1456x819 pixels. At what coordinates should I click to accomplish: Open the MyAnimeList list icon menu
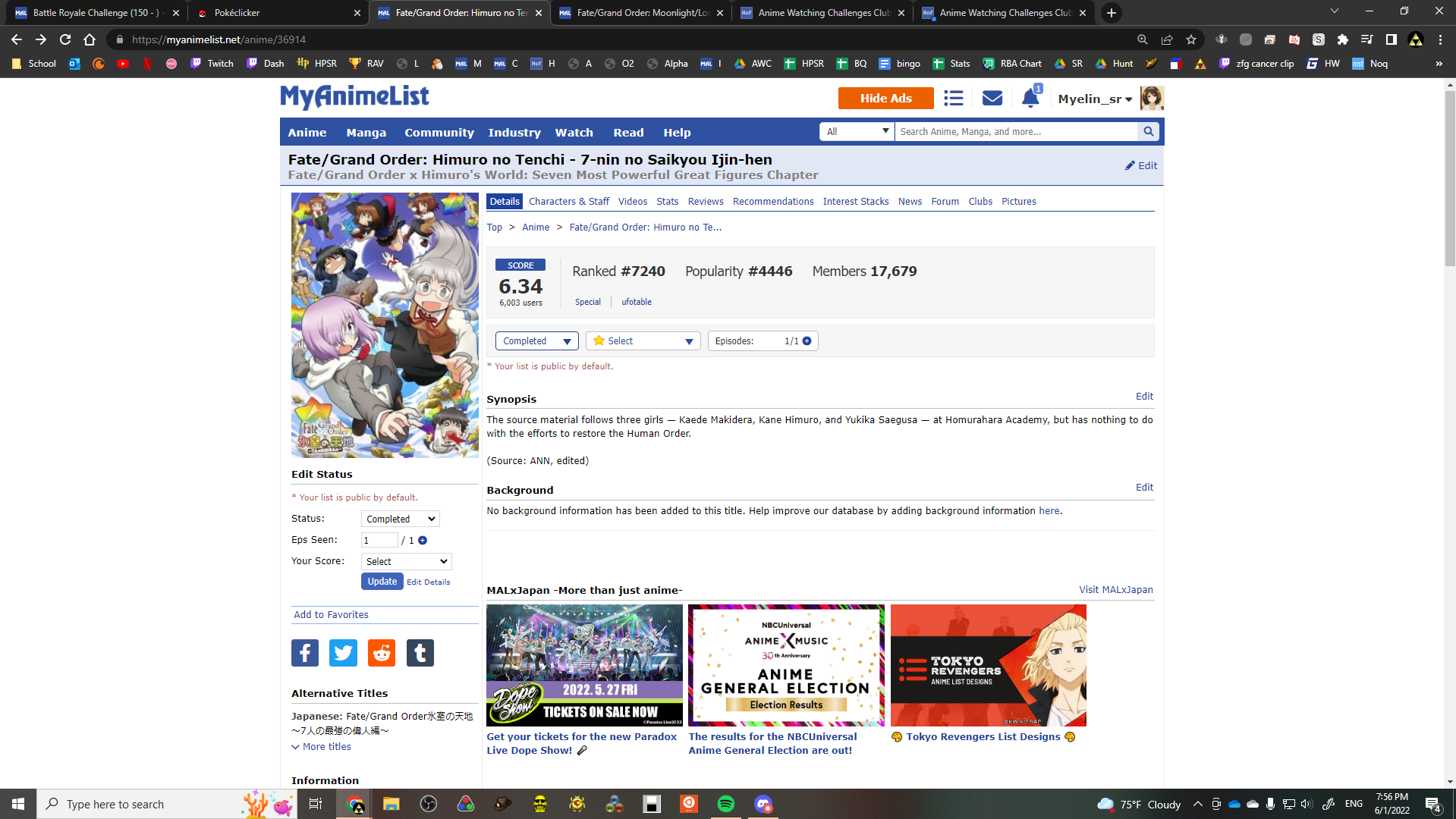(954, 98)
